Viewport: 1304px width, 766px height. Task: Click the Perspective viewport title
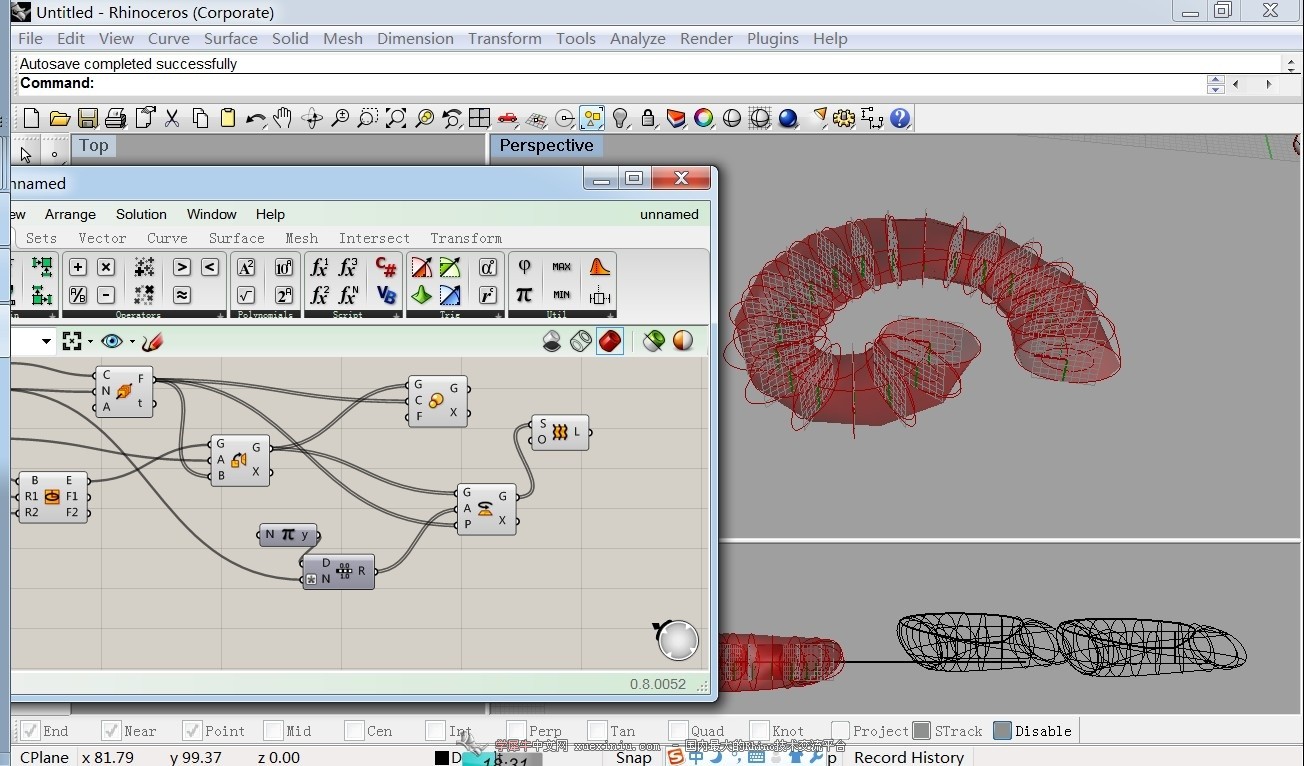(x=546, y=145)
